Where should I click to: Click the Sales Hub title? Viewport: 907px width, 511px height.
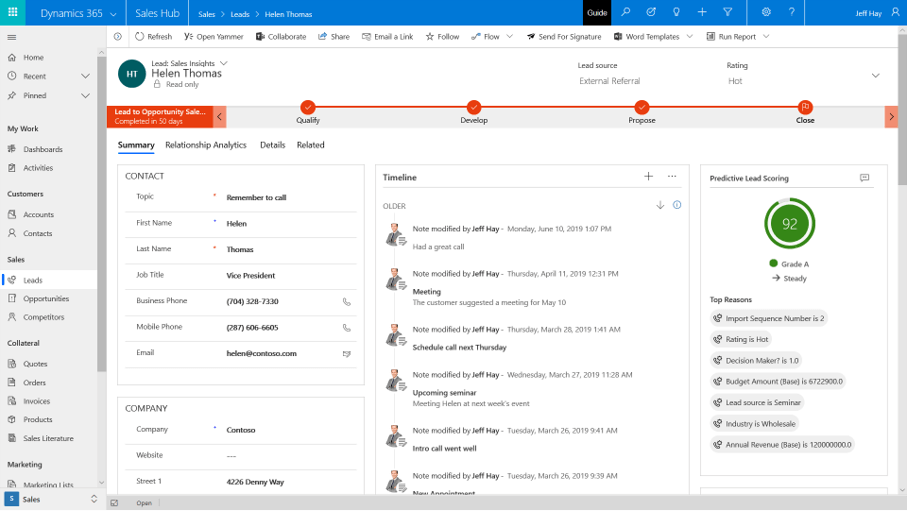(157, 13)
